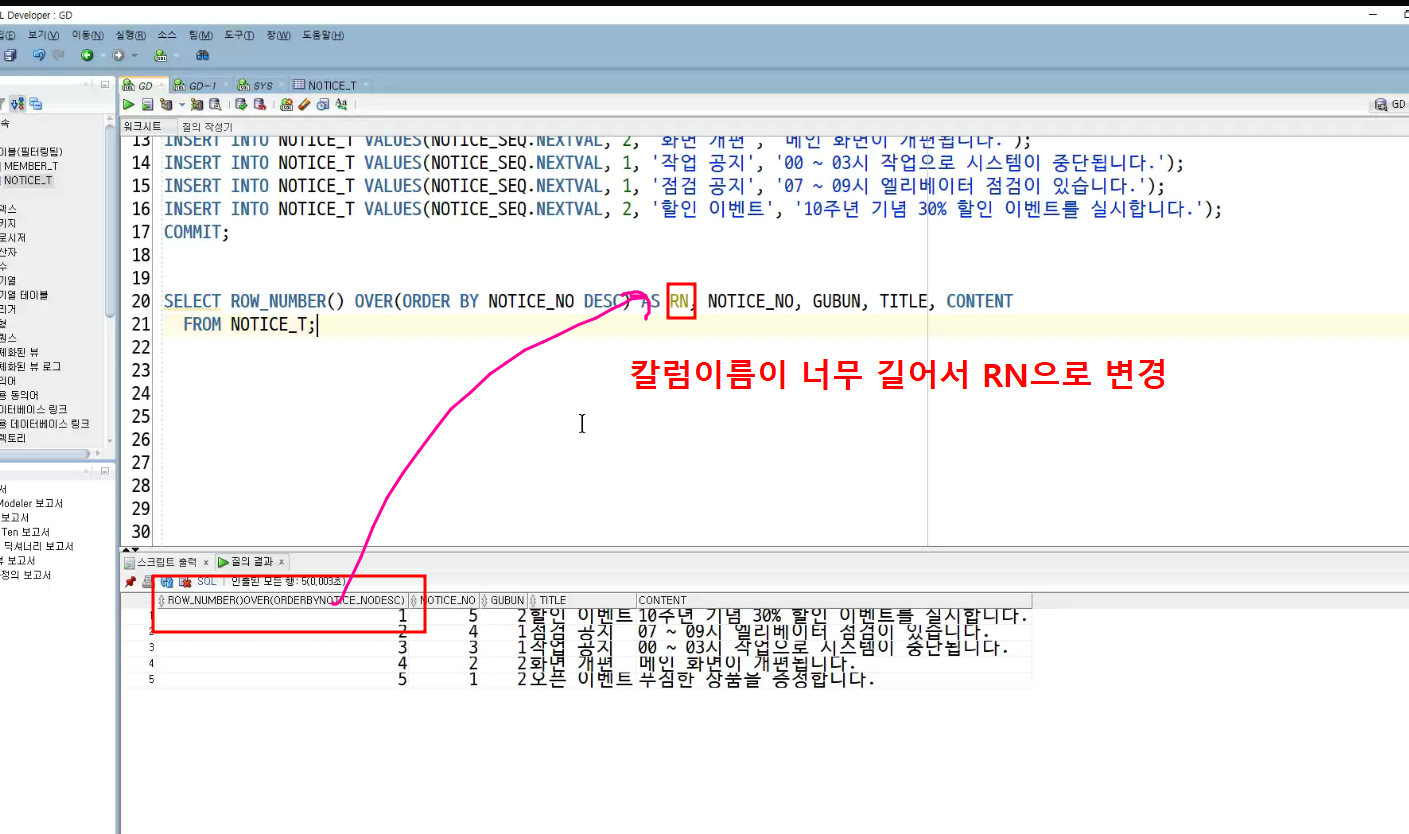Select the MEMBER_T table in the connections tree

click(x=30, y=166)
